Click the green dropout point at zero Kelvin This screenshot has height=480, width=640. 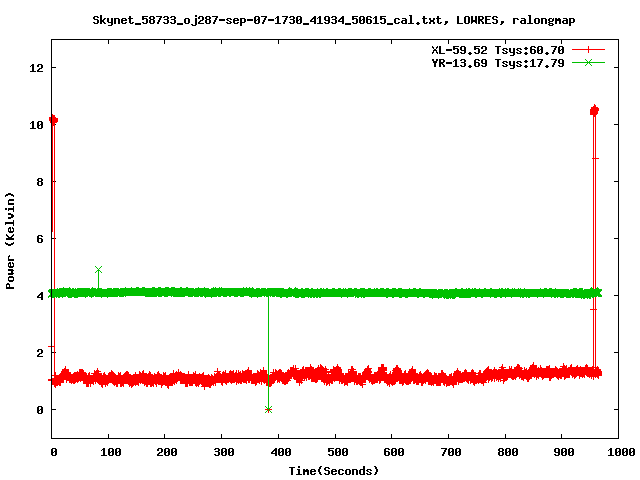268,409
